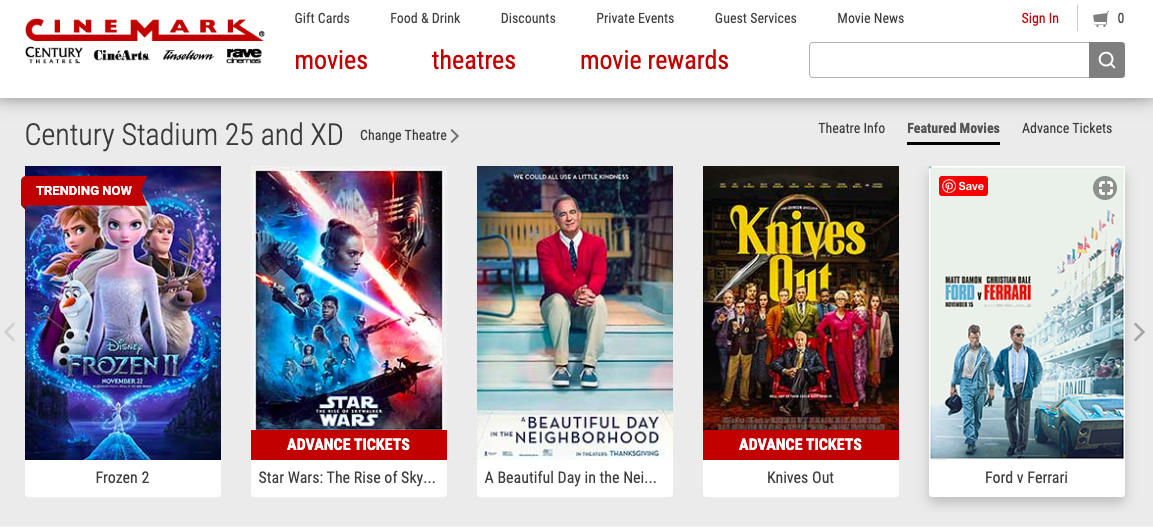Click the previous carousel arrow
Image resolution: width=1153 pixels, height=528 pixels.
pyautogui.click(x=10, y=332)
